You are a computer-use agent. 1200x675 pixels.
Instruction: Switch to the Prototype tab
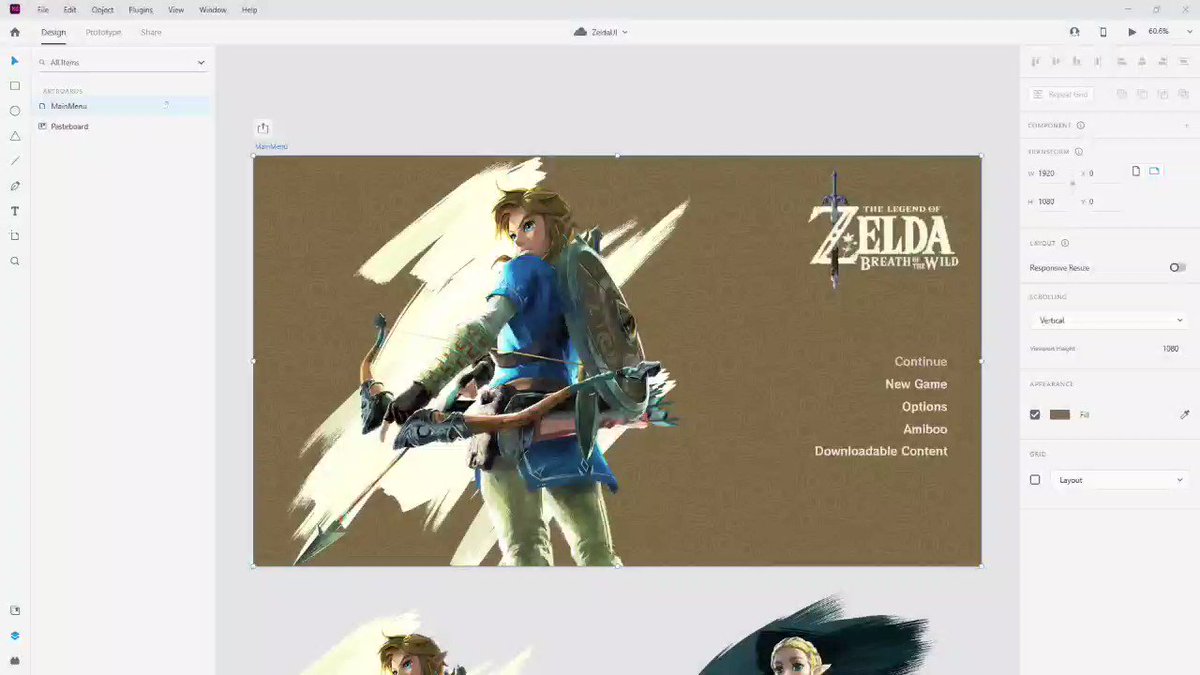coord(103,32)
